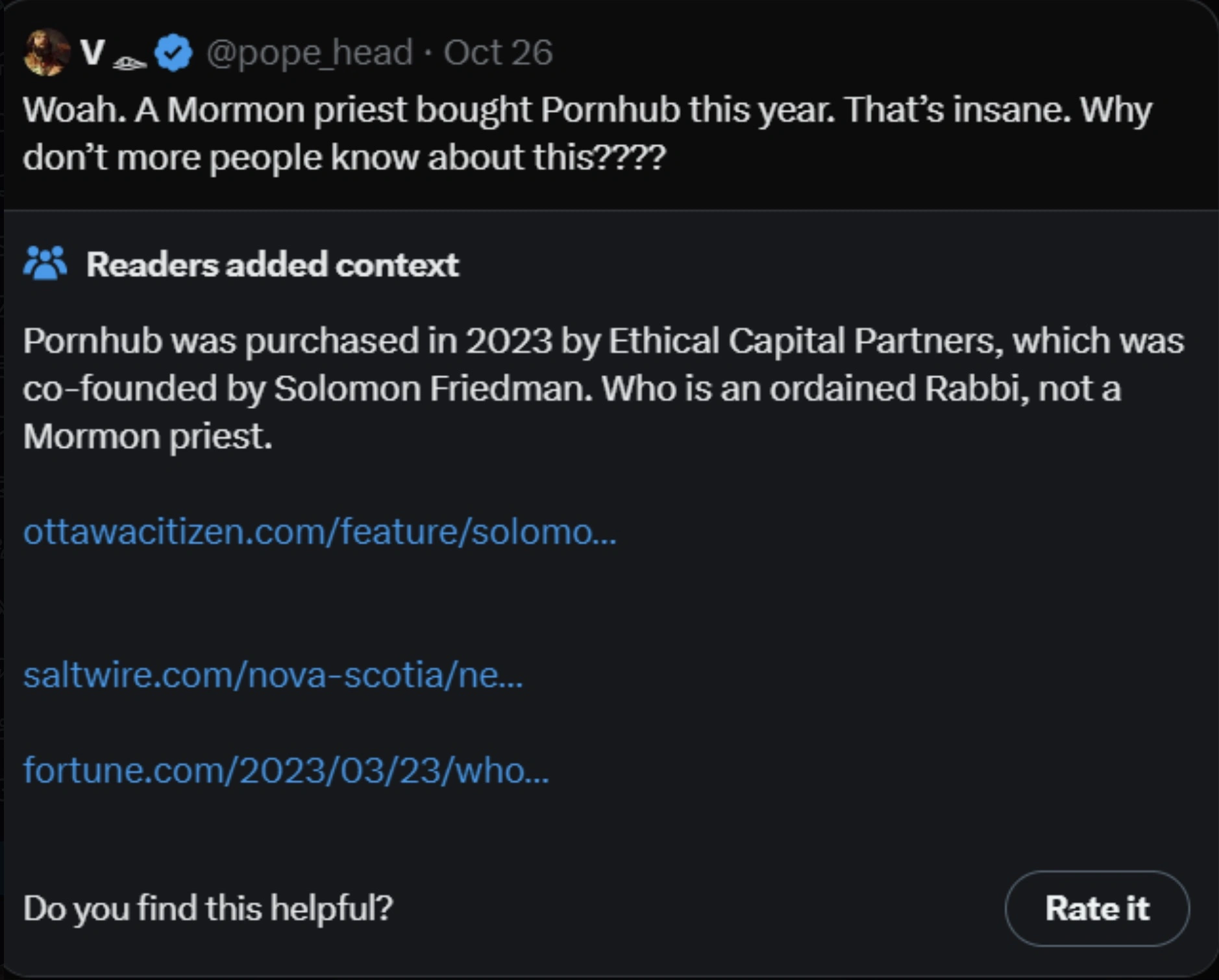This screenshot has height=980, width=1219.
Task: Open the @pope_head profile handle
Action: point(309,53)
